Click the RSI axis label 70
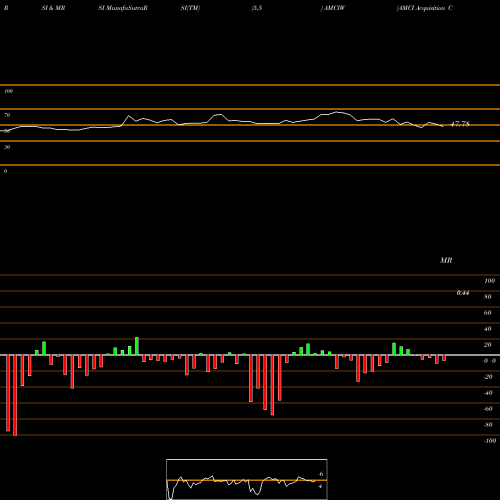500x500 pixels. pos(7,115)
